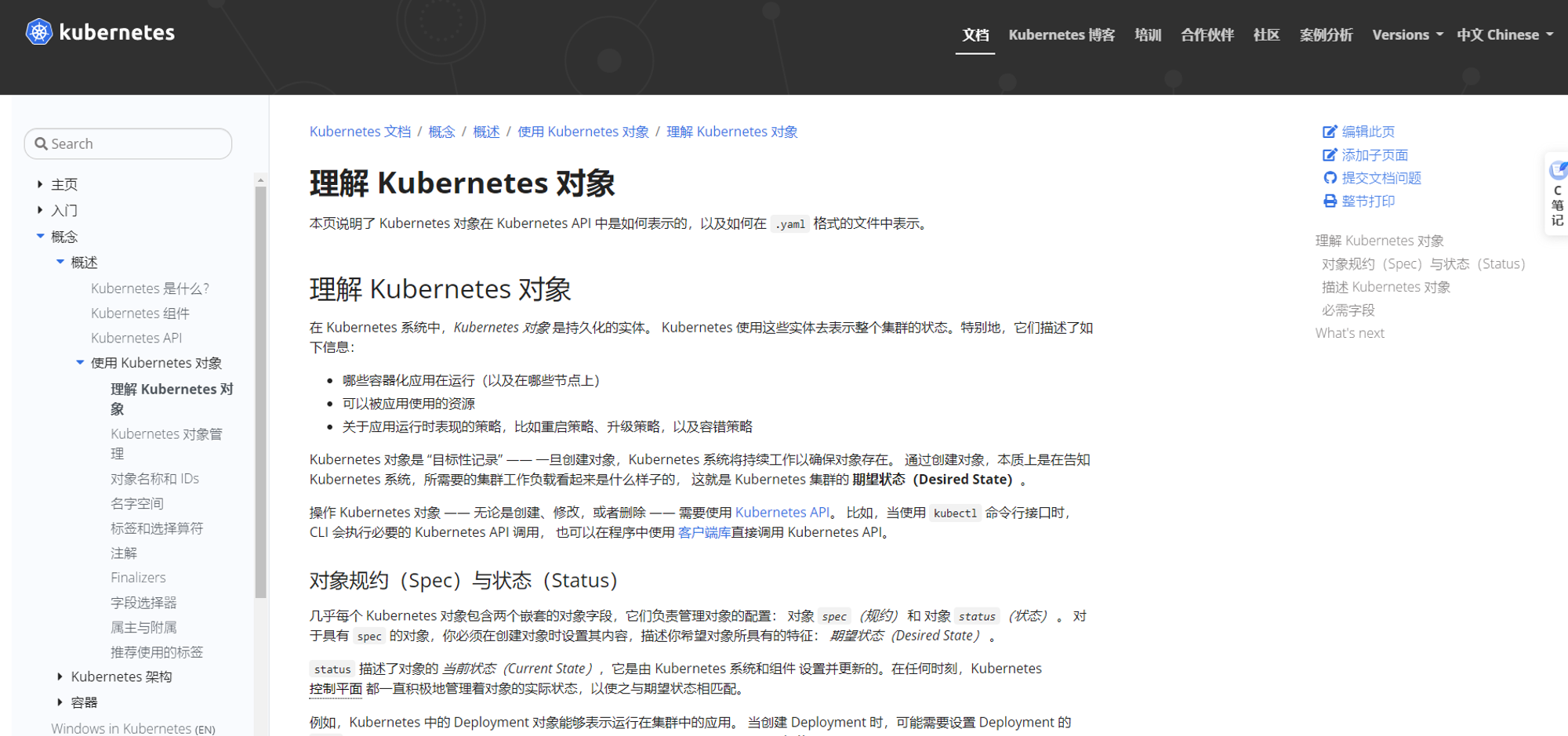Click the 整节打印 link
Viewport: 1568px width, 736px height.
pyautogui.click(x=1368, y=201)
